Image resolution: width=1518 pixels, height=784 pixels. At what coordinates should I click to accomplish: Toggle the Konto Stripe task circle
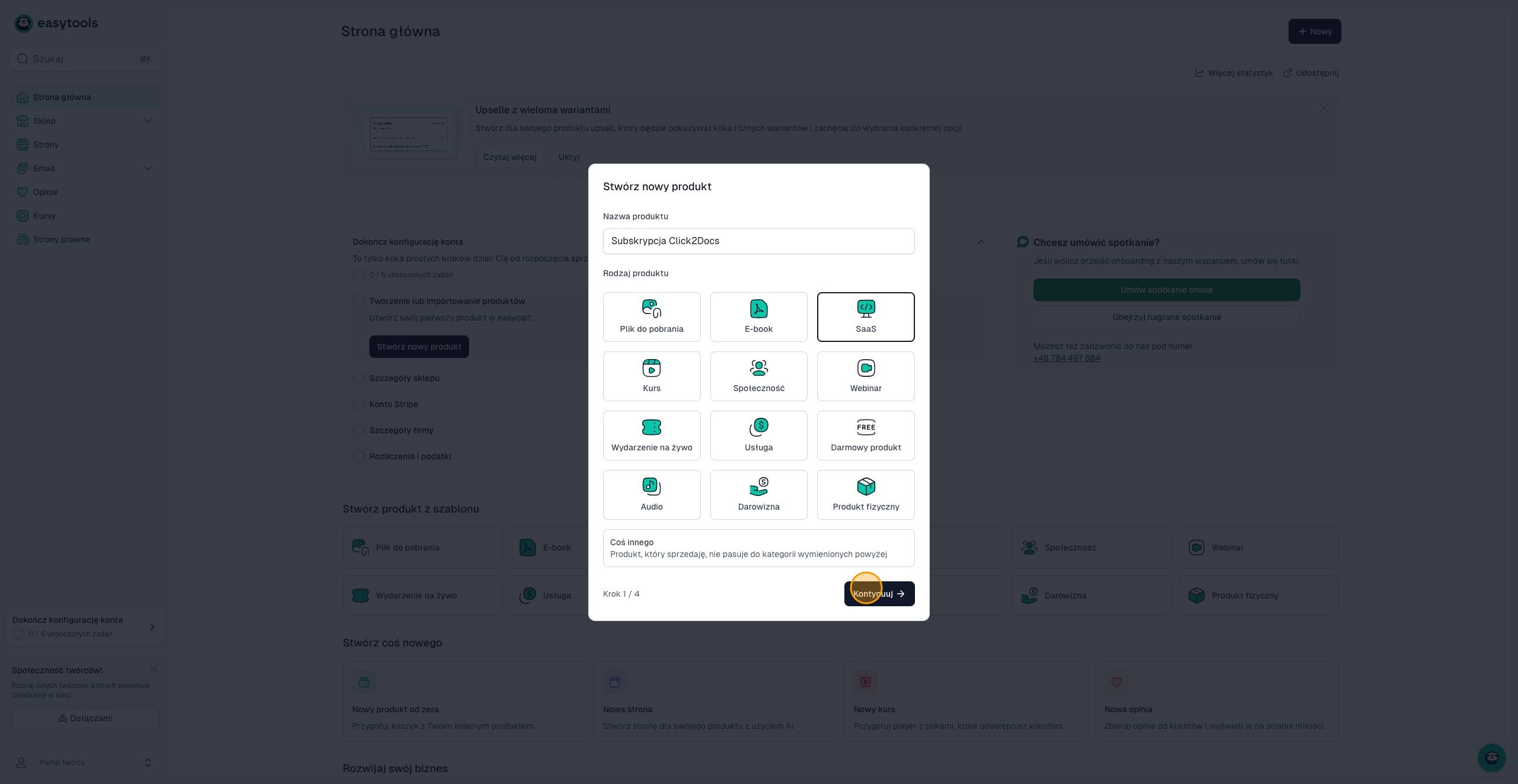[x=358, y=404]
